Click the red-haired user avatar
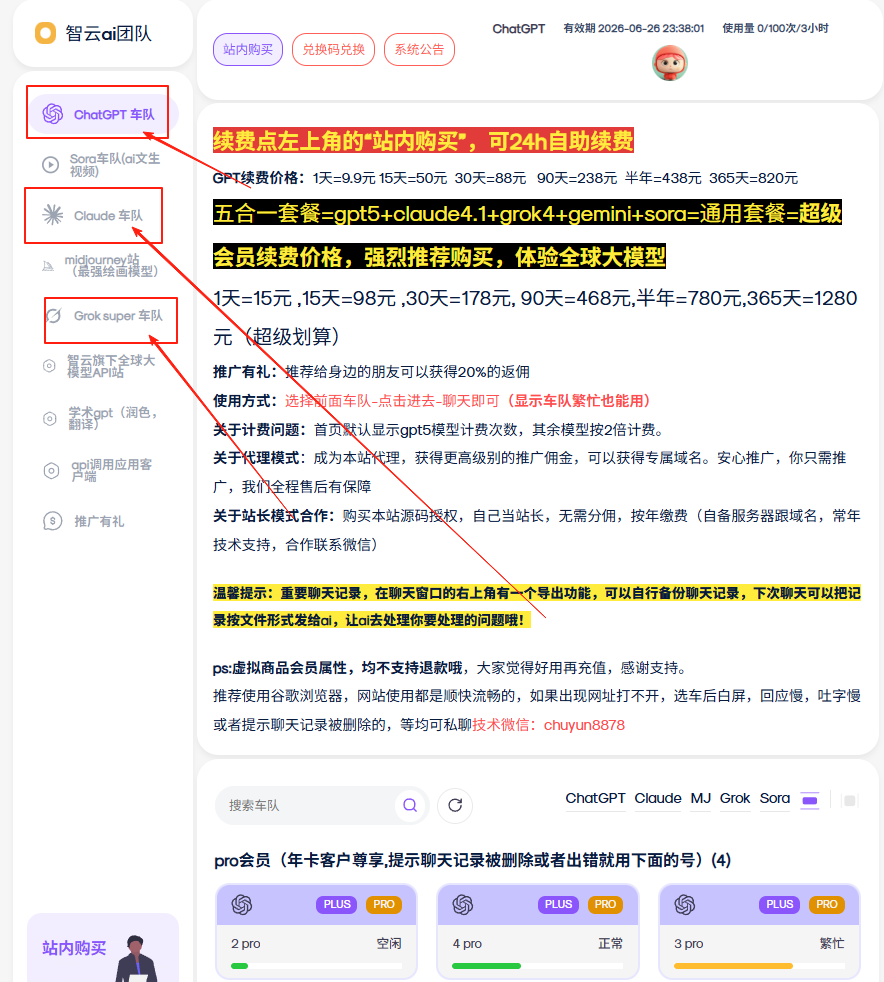The height and width of the screenshot is (982, 884). pos(670,63)
